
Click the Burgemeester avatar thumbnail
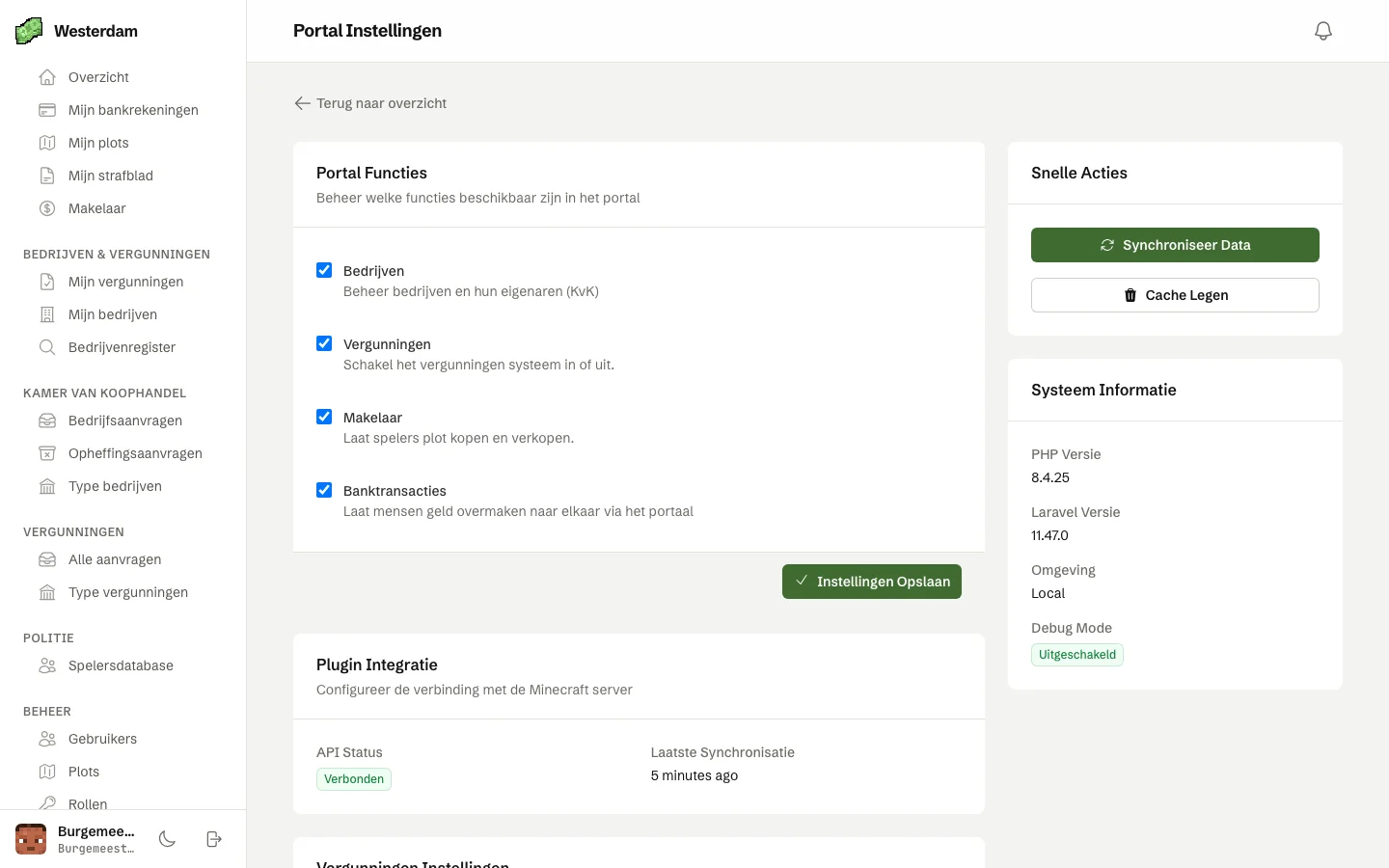(31, 839)
